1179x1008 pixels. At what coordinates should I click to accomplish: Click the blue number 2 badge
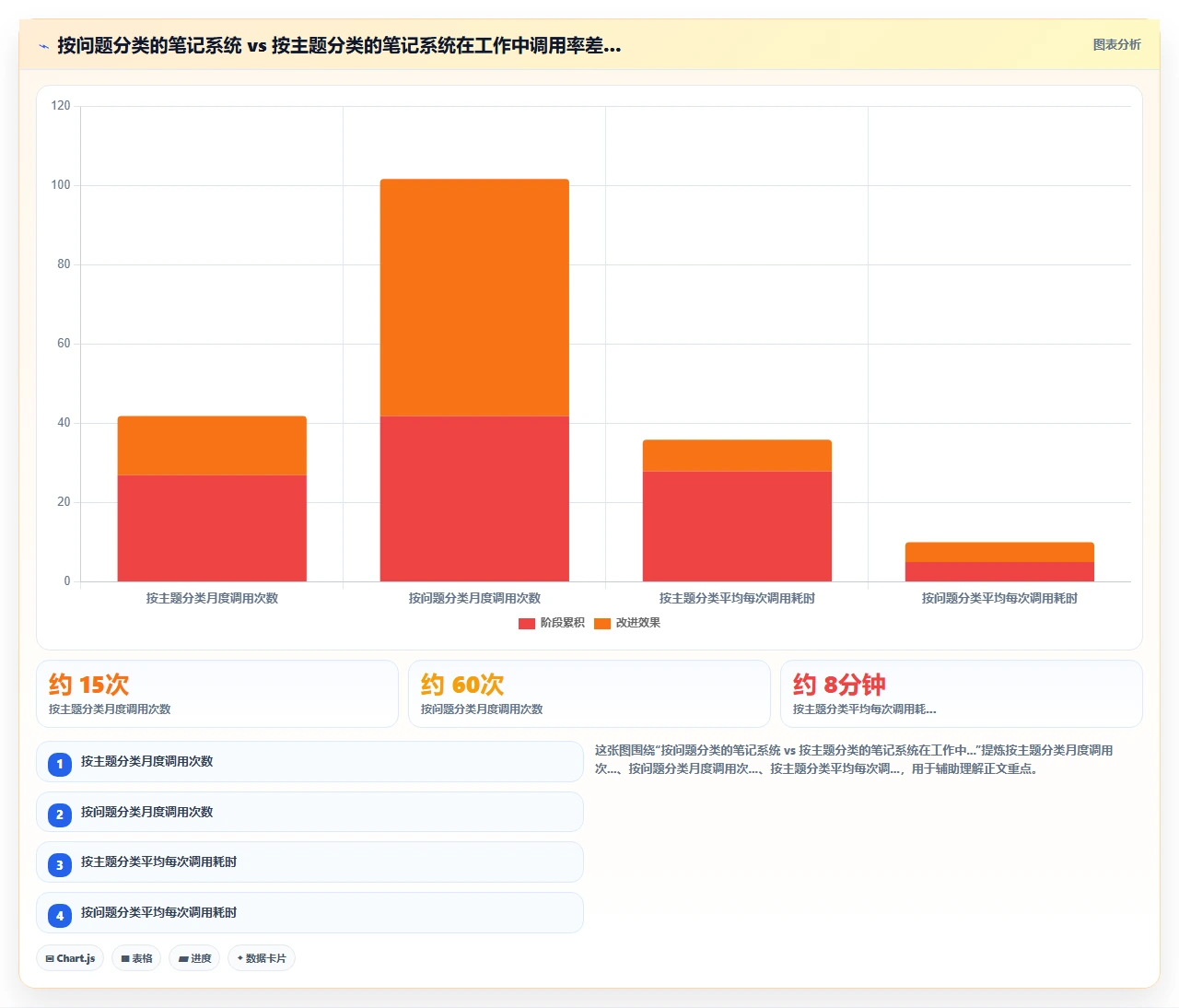[x=60, y=815]
